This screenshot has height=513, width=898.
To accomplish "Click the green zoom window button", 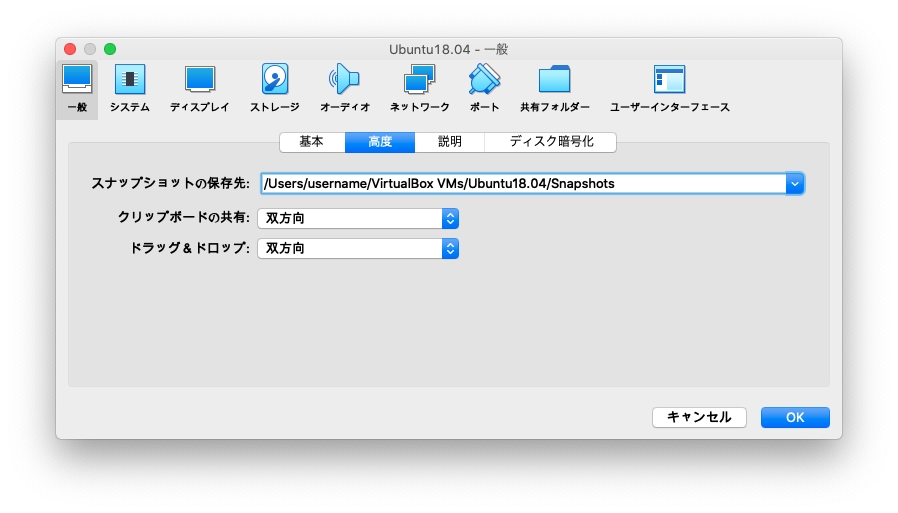I will click(110, 49).
